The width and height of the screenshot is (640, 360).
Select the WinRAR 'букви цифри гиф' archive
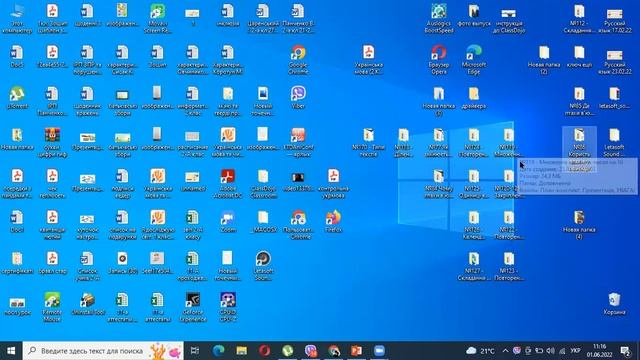pos(52,143)
